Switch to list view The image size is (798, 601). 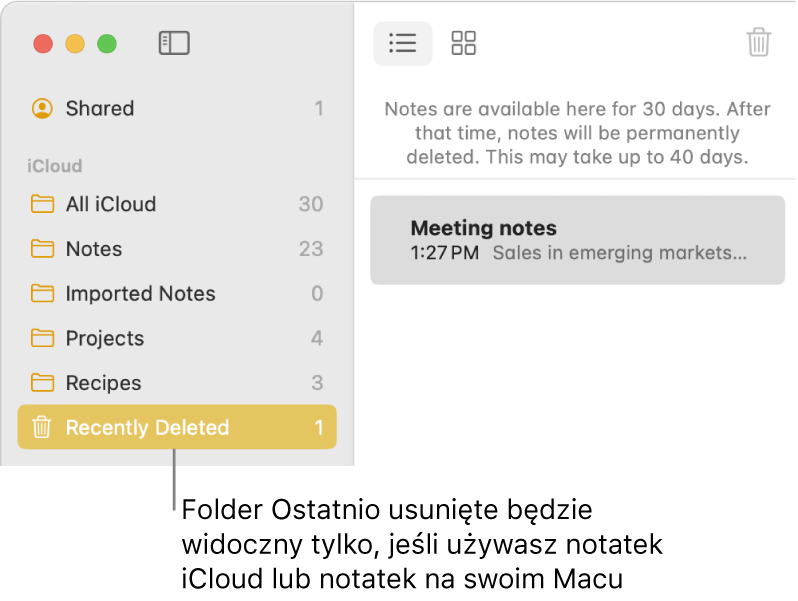pyautogui.click(x=402, y=43)
